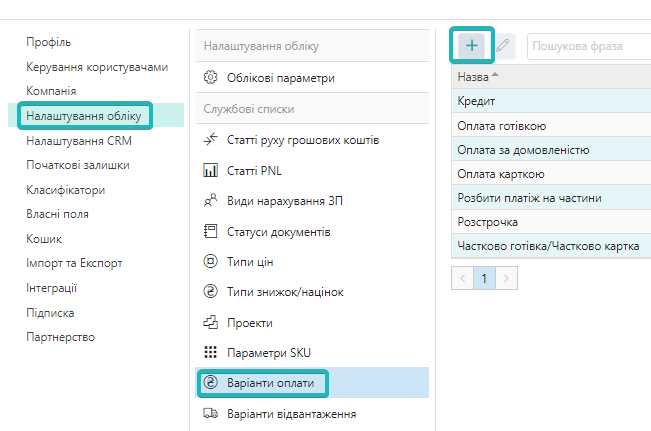The image size is (651, 431).
Task: Select page 1 in pagination
Action: point(485,277)
